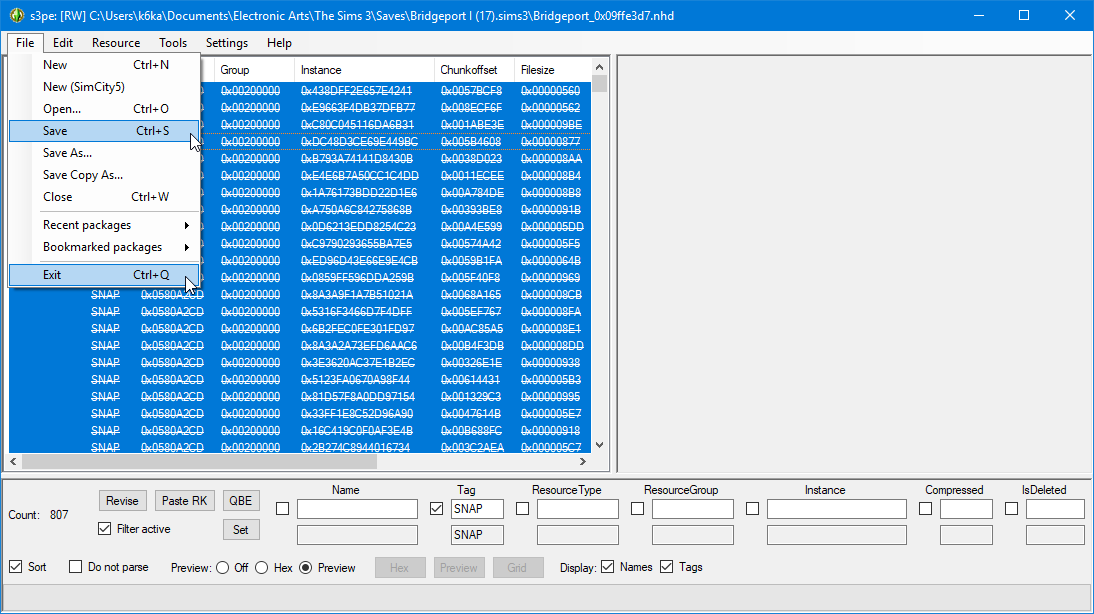Sort by the Instance column header

tap(364, 70)
